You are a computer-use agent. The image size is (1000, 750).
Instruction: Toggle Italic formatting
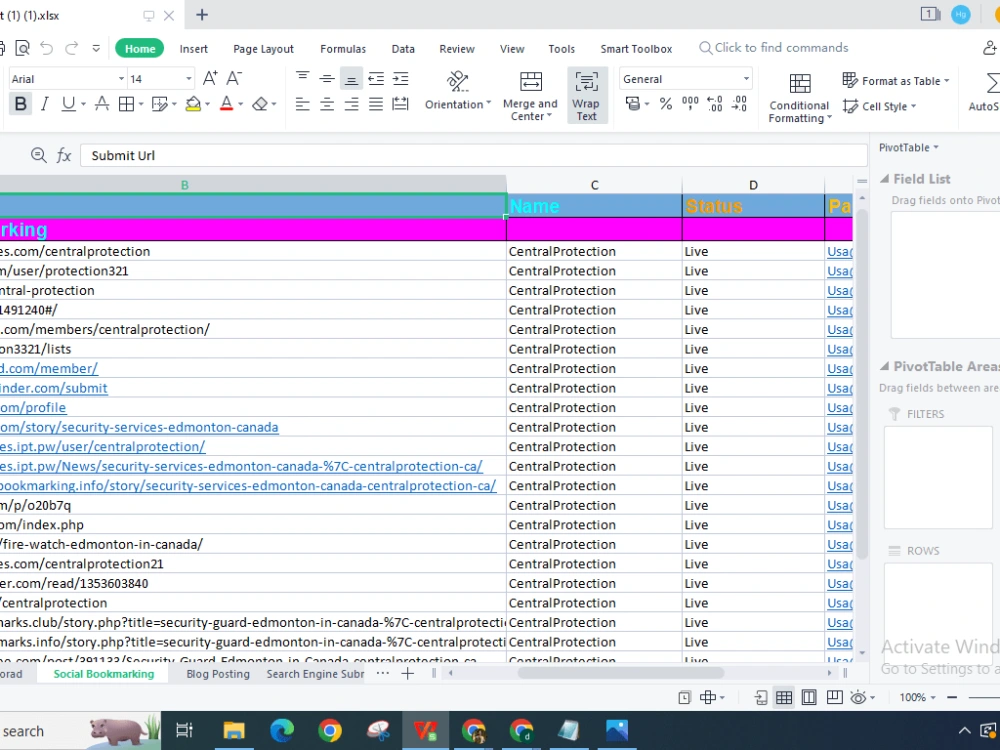click(45, 104)
